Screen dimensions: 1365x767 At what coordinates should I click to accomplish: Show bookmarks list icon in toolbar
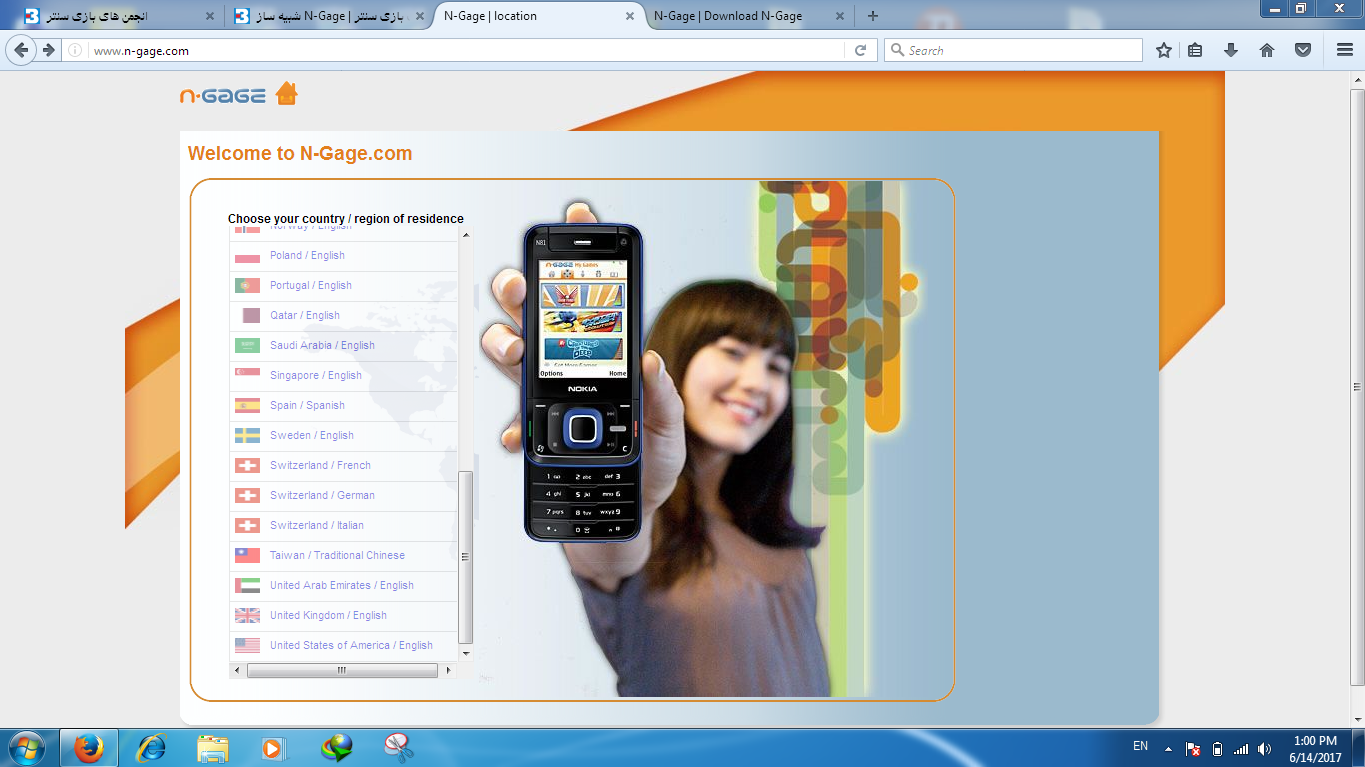pyautogui.click(x=1195, y=50)
